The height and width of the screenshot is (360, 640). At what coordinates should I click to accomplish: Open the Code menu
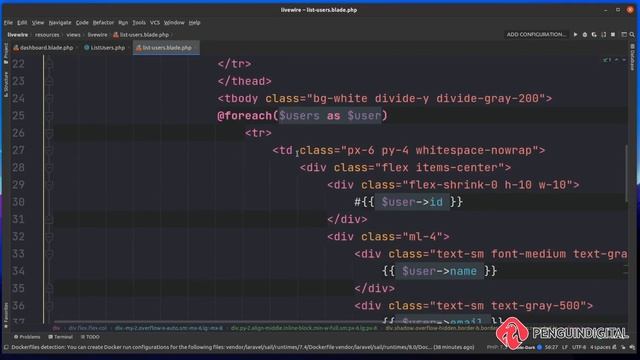click(82, 22)
